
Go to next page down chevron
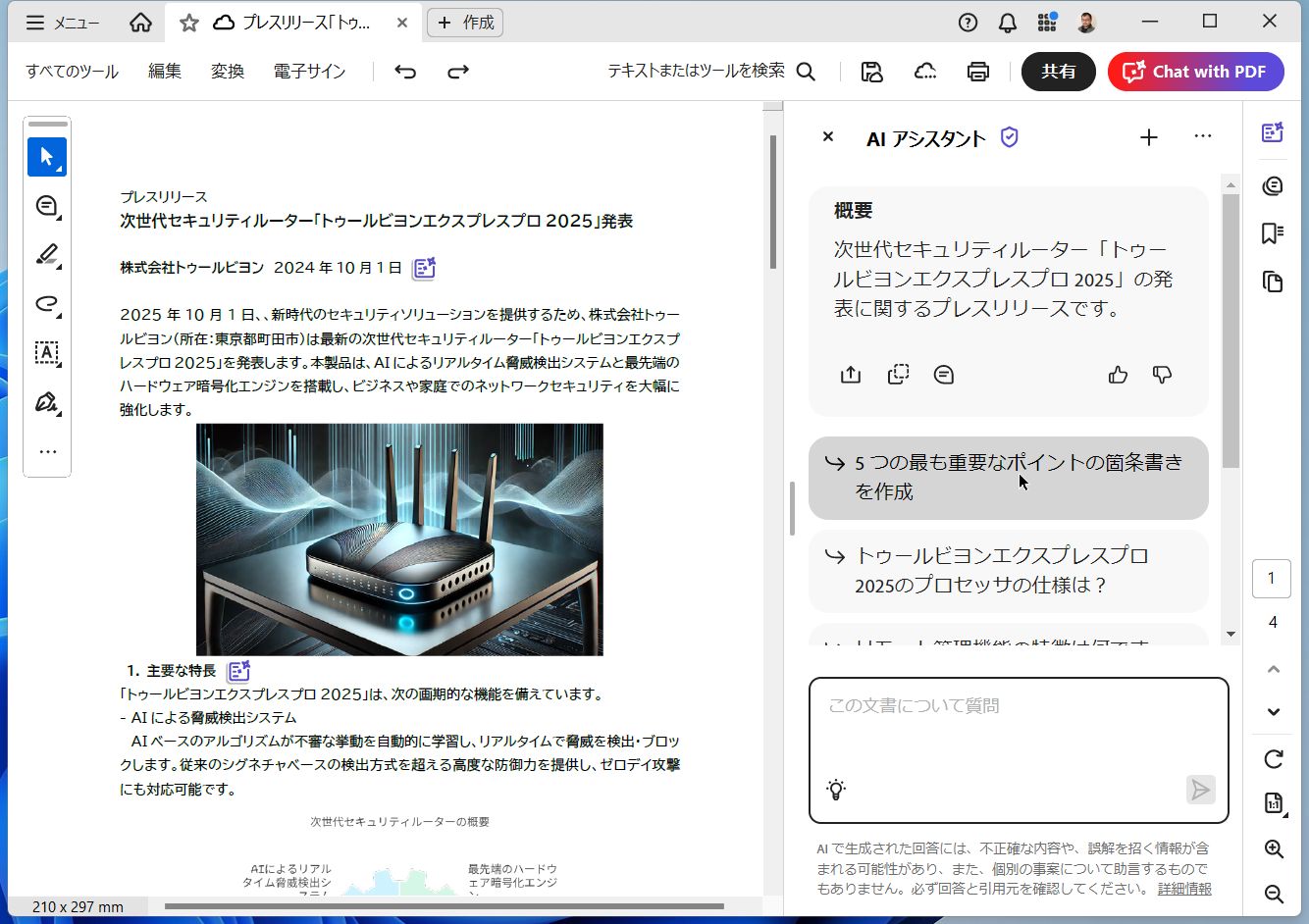click(1273, 712)
